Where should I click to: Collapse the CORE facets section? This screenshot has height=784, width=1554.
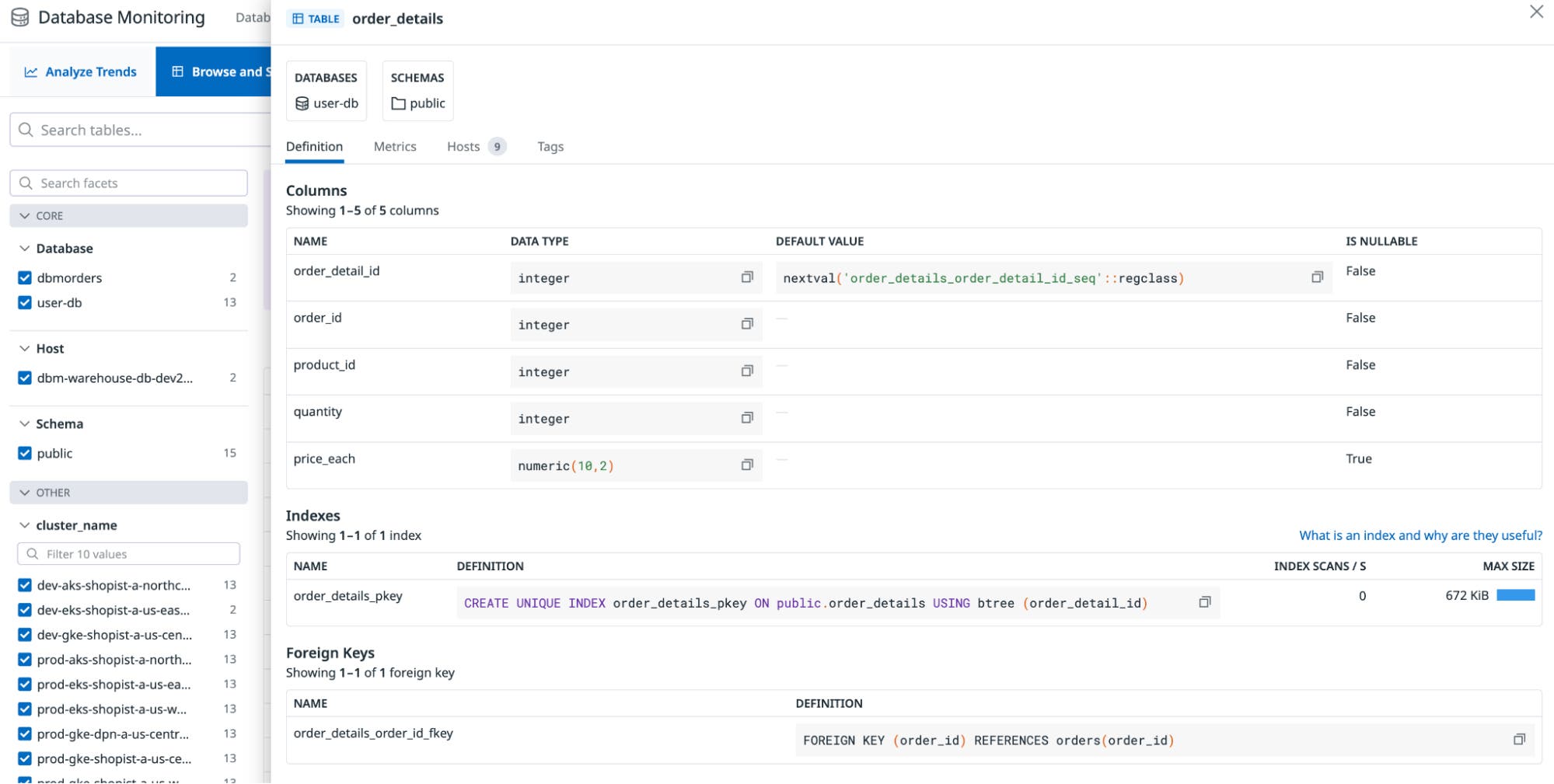tap(26, 215)
